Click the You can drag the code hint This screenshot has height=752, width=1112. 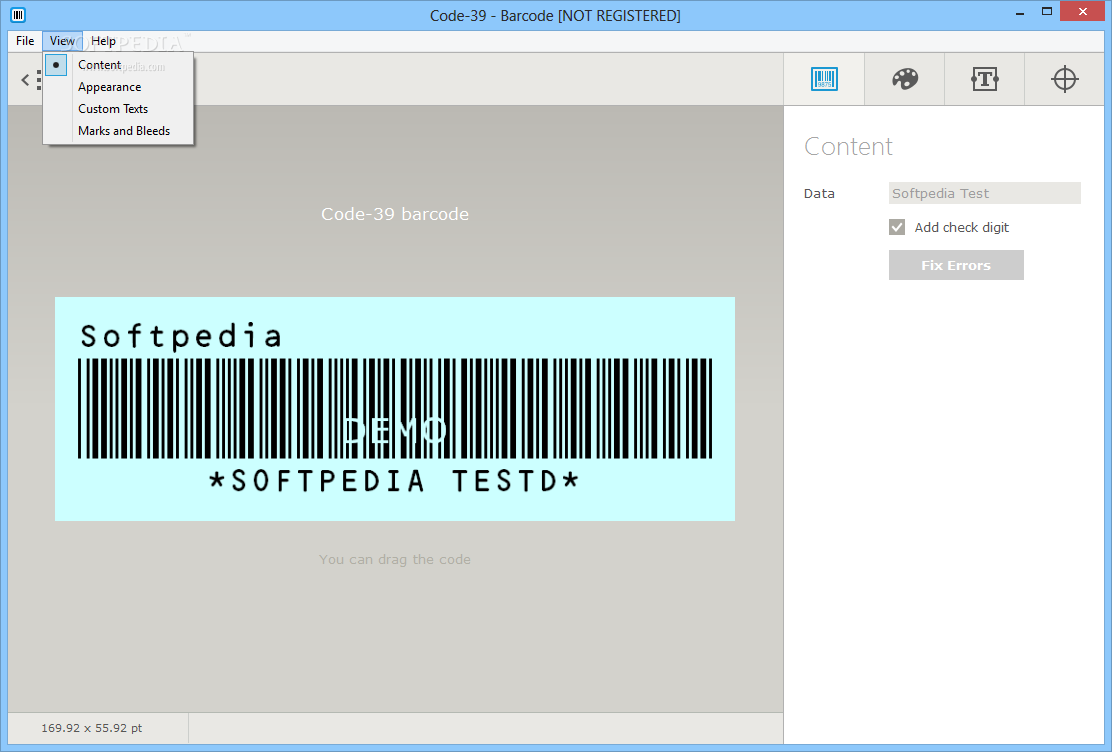(394, 559)
